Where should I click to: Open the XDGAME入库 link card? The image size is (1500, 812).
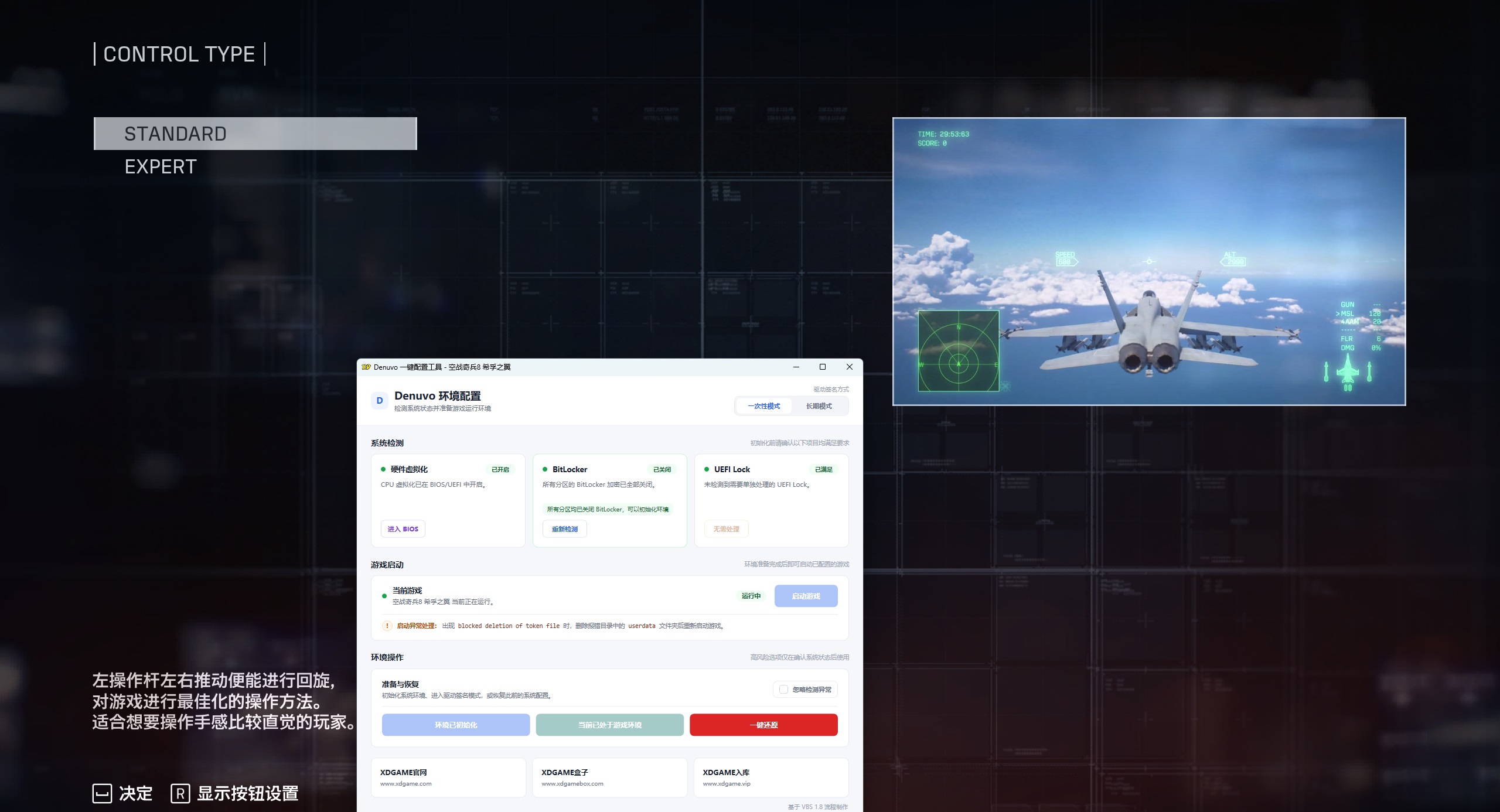(771, 777)
